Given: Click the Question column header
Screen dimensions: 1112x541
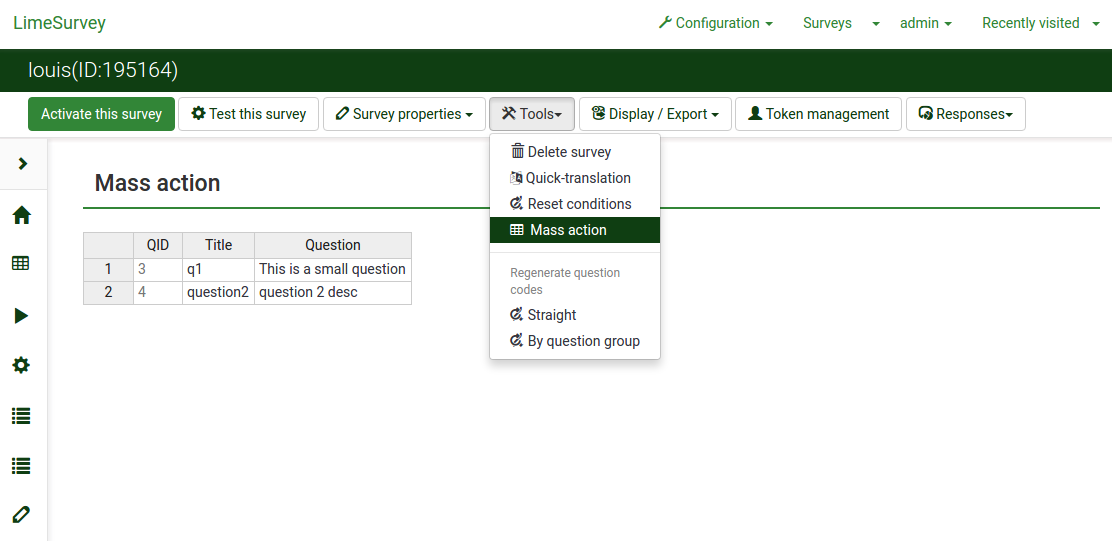Looking at the screenshot, I should (x=333, y=245).
